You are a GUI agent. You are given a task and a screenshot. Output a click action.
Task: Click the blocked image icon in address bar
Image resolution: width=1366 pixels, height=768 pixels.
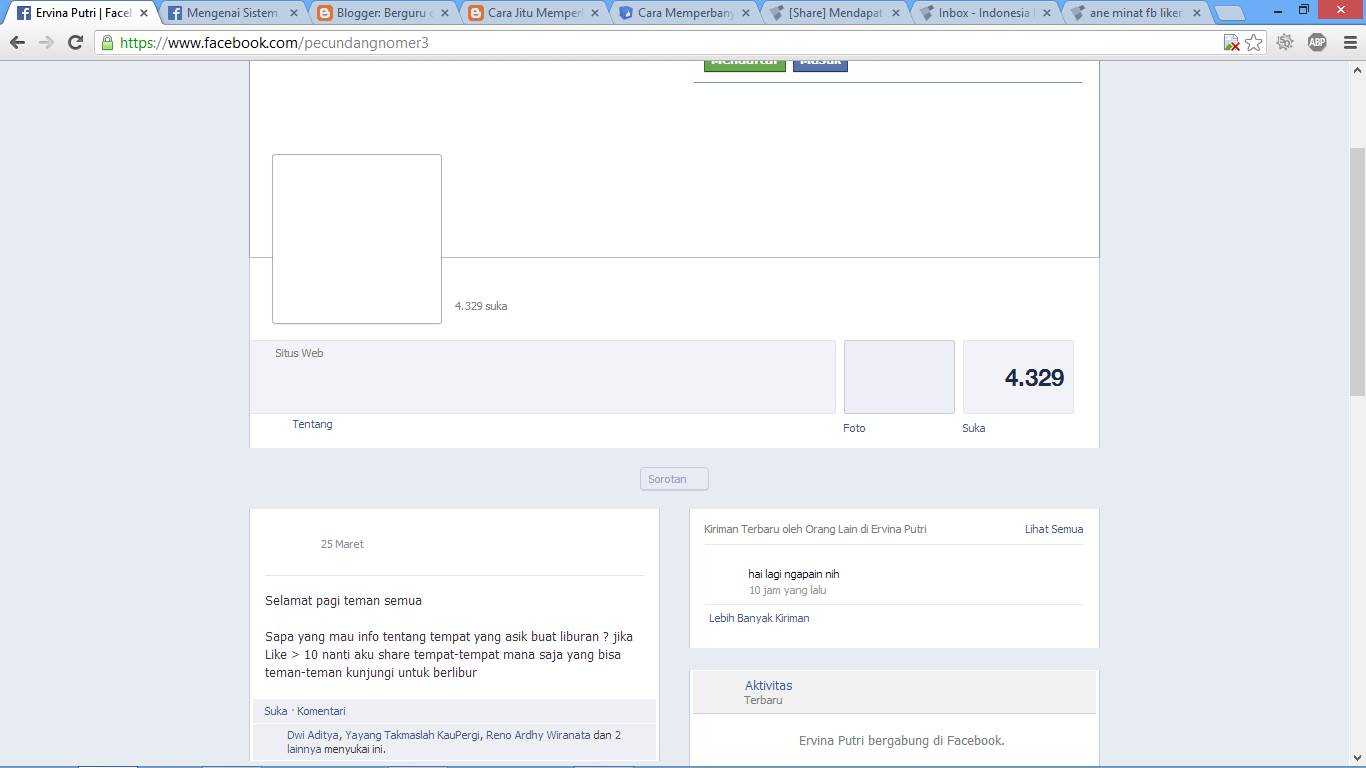tap(1232, 43)
